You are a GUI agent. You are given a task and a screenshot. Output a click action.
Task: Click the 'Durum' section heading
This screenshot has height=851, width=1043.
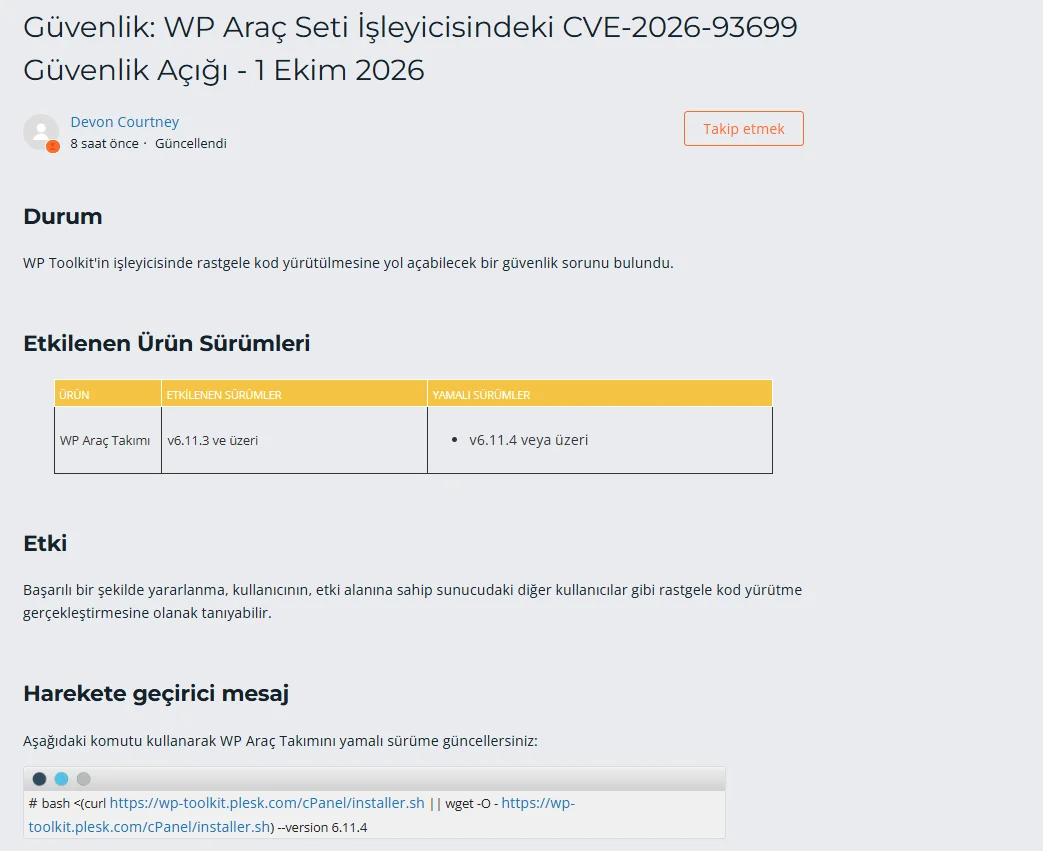pyautogui.click(x=63, y=217)
